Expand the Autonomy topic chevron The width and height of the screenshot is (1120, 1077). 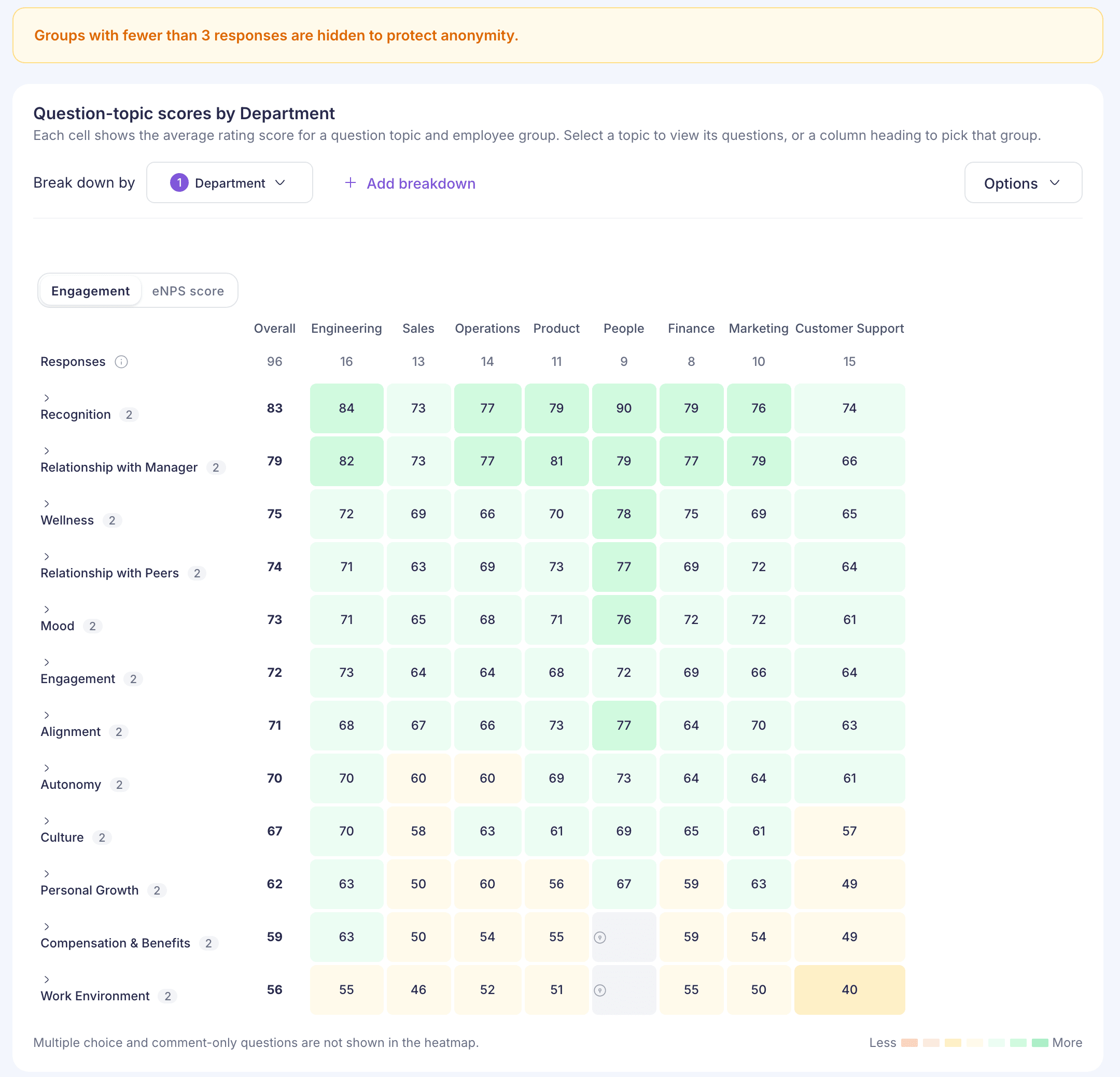tap(47, 768)
